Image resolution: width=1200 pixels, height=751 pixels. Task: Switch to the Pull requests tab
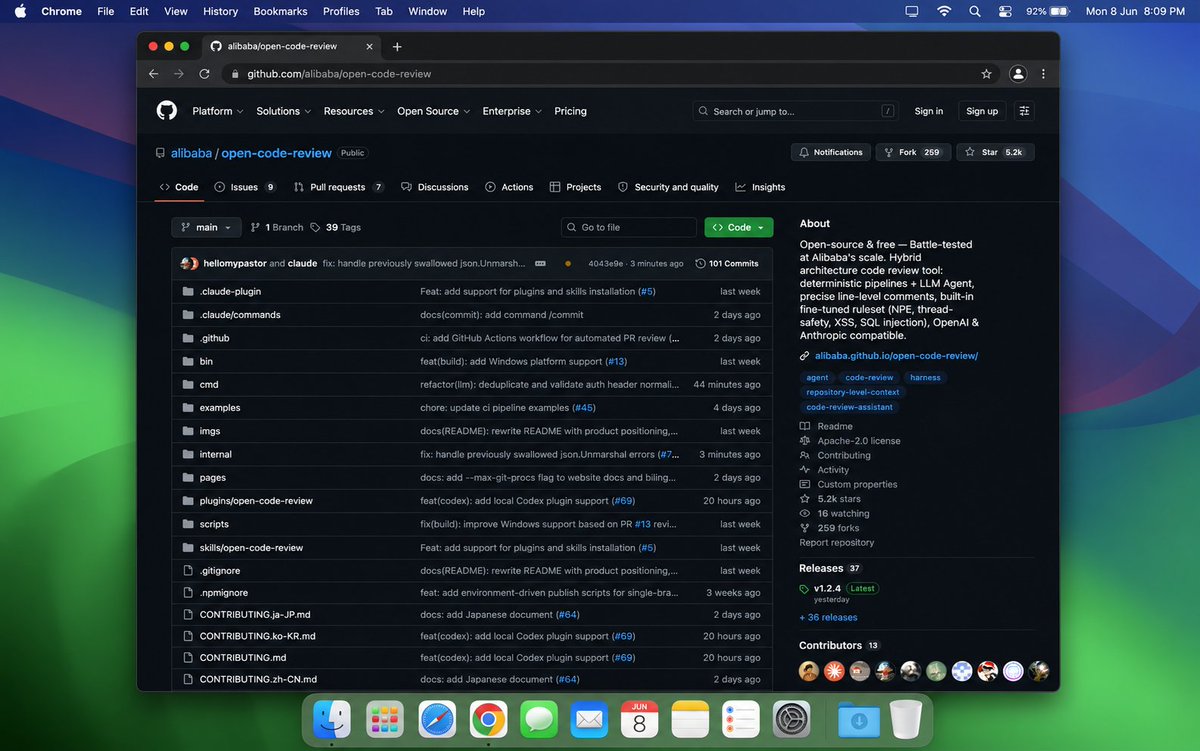(x=339, y=187)
